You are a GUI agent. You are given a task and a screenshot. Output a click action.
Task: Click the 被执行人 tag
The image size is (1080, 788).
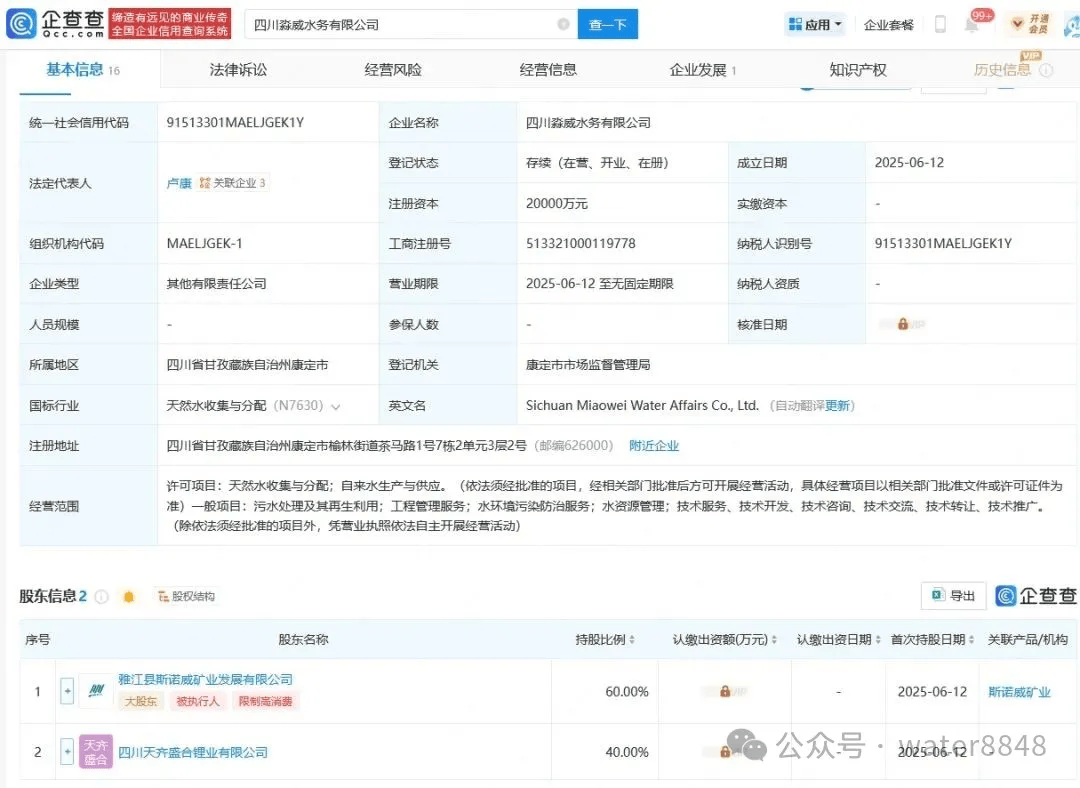(x=198, y=701)
